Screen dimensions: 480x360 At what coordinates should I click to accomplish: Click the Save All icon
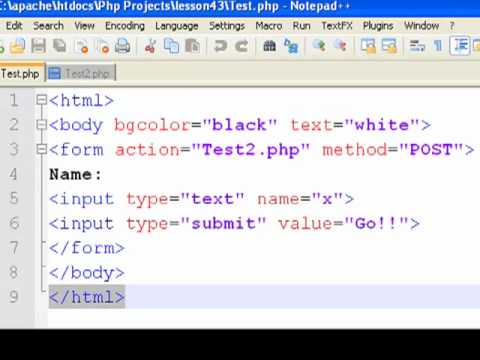coord(60,46)
